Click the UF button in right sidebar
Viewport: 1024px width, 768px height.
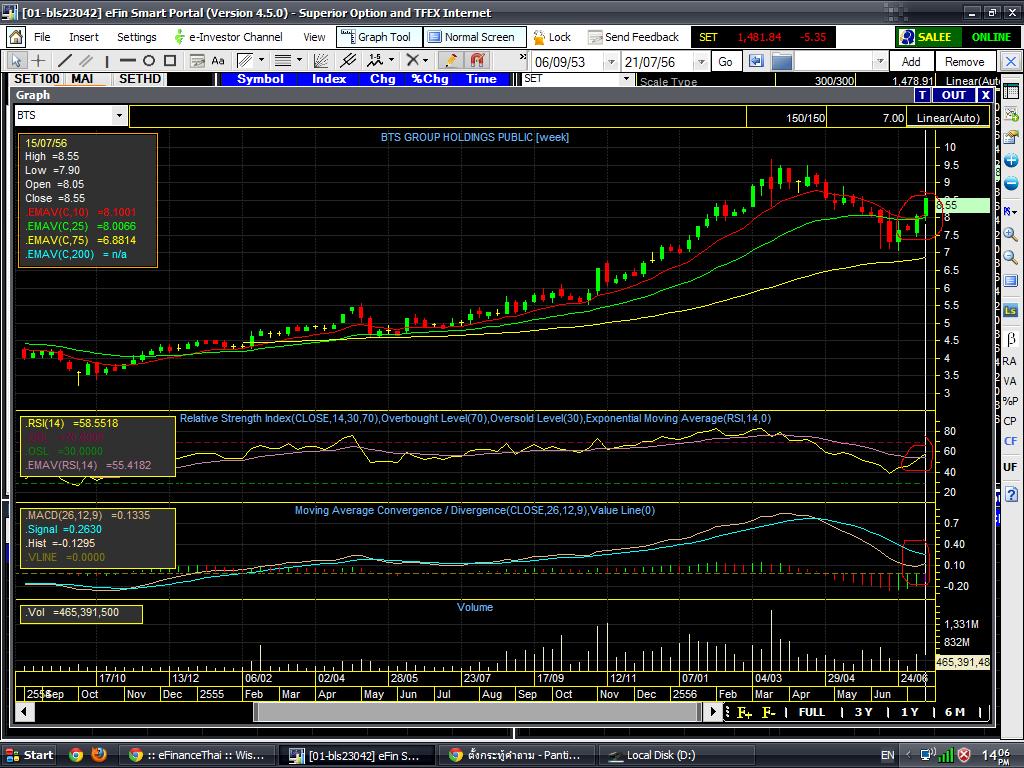click(x=1010, y=467)
